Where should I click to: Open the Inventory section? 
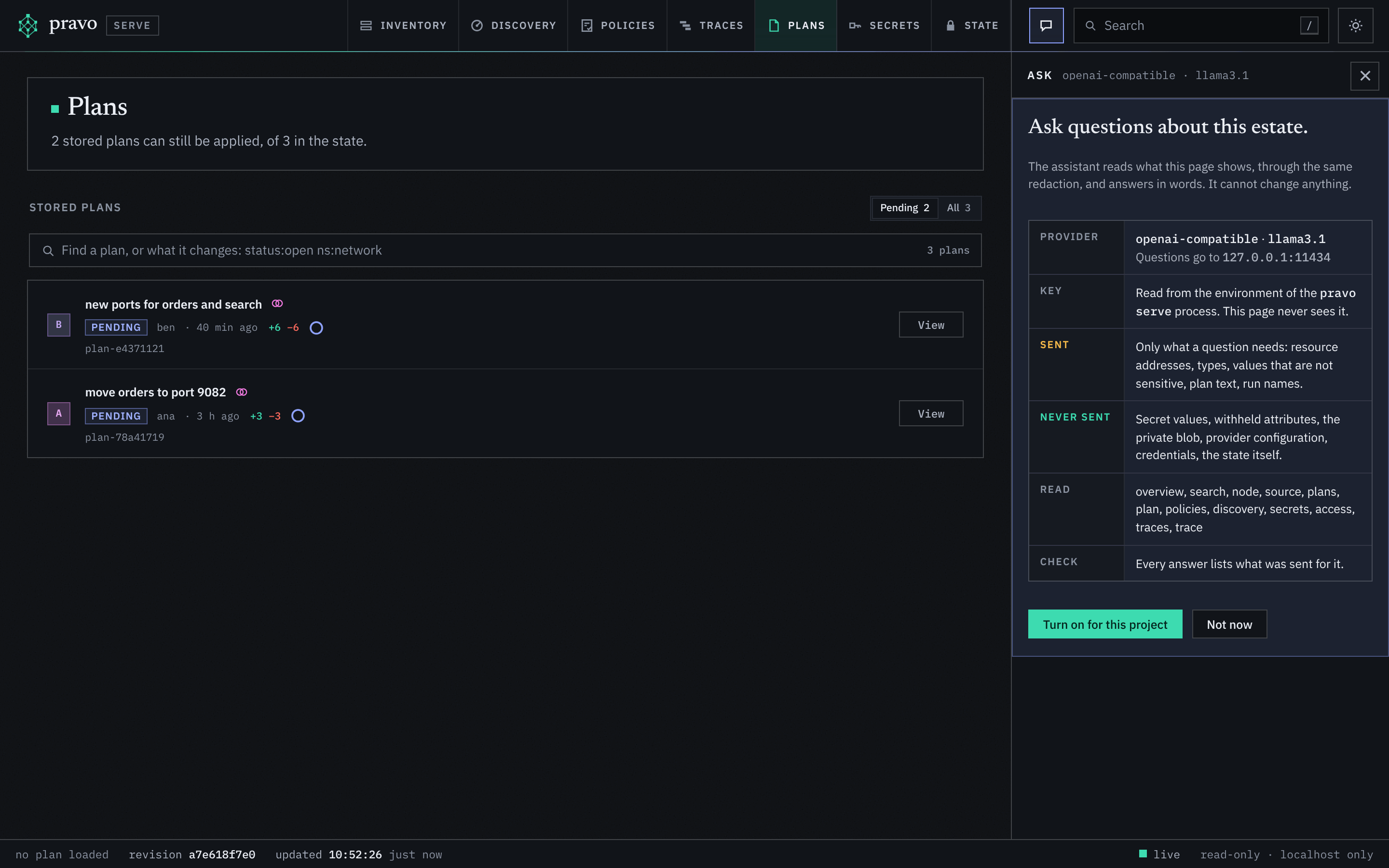(403, 25)
